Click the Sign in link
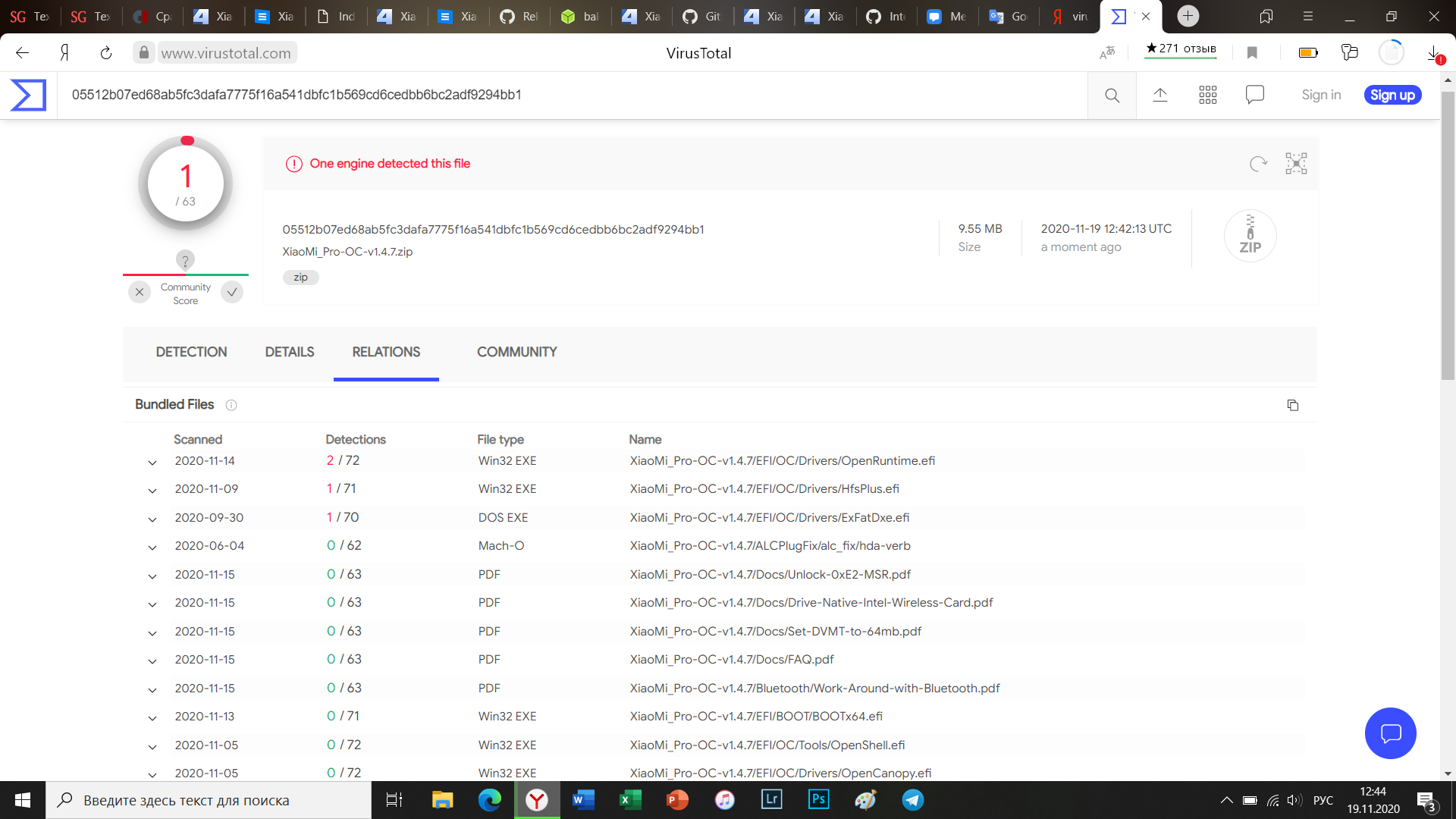This screenshot has width=1456, height=819. tap(1321, 95)
